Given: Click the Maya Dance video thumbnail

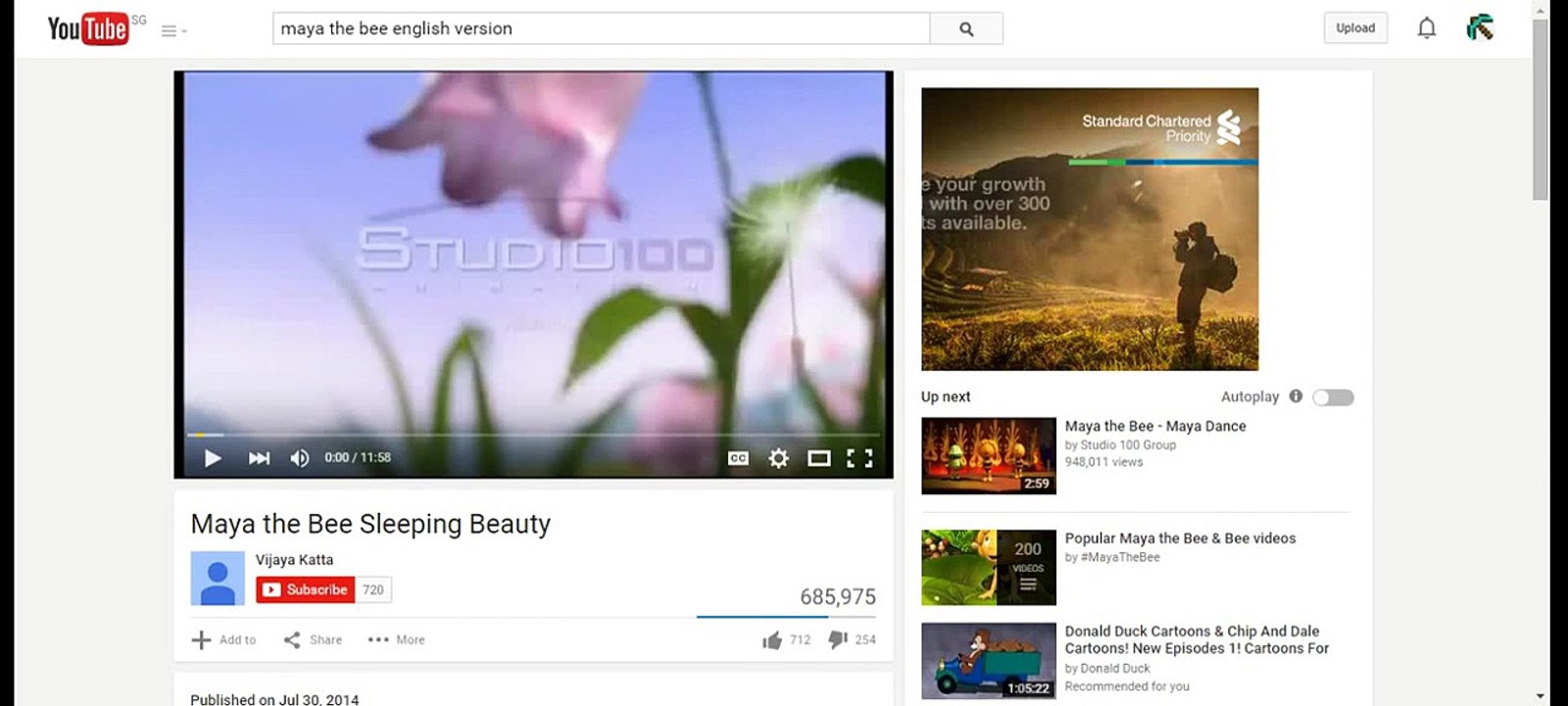Looking at the screenshot, I should pos(989,456).
